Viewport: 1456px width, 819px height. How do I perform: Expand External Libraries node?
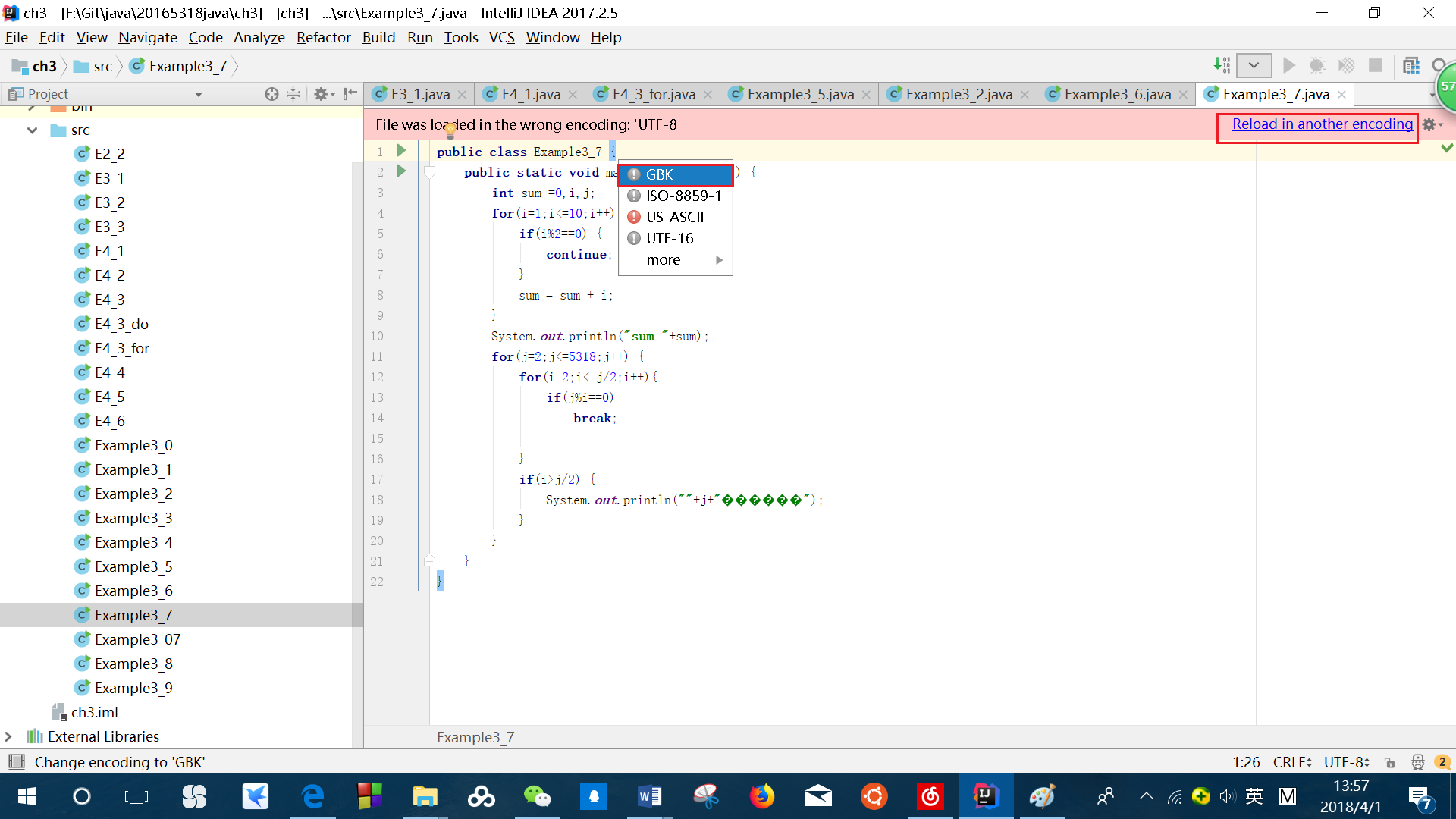click(8, 736)
